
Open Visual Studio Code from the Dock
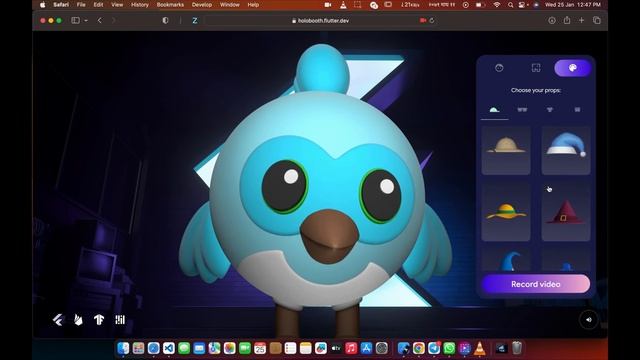pyautogui.click(x=169, y=348)
